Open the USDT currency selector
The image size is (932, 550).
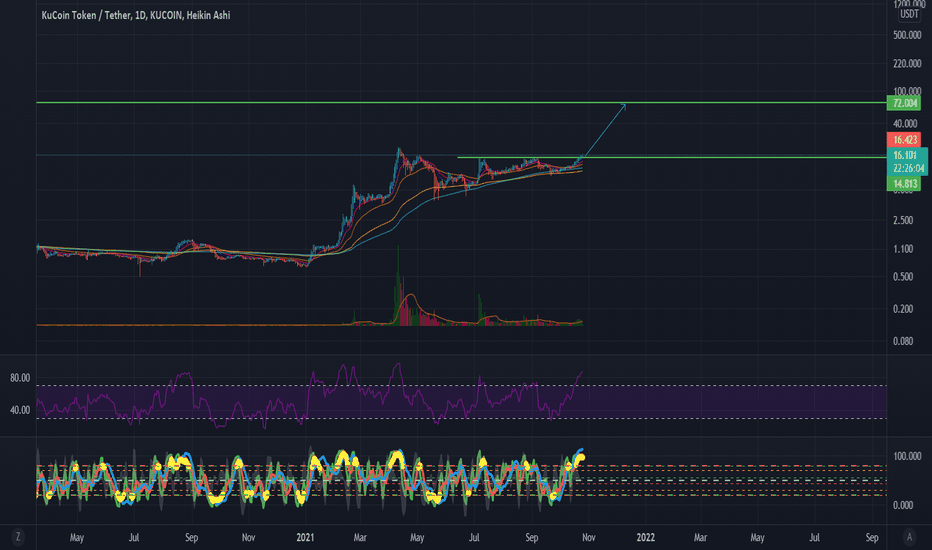(909, 14)
